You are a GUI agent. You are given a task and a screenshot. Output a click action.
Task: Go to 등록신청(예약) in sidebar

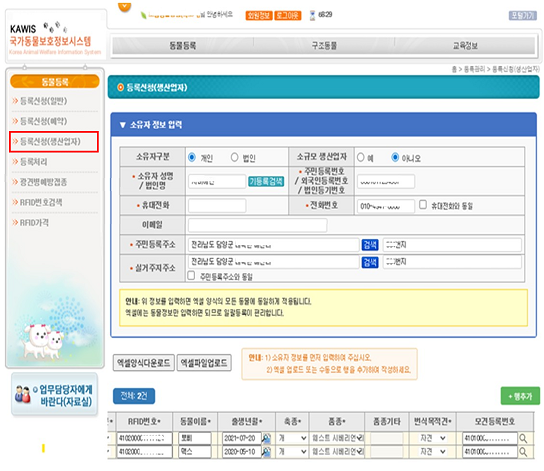43,121
